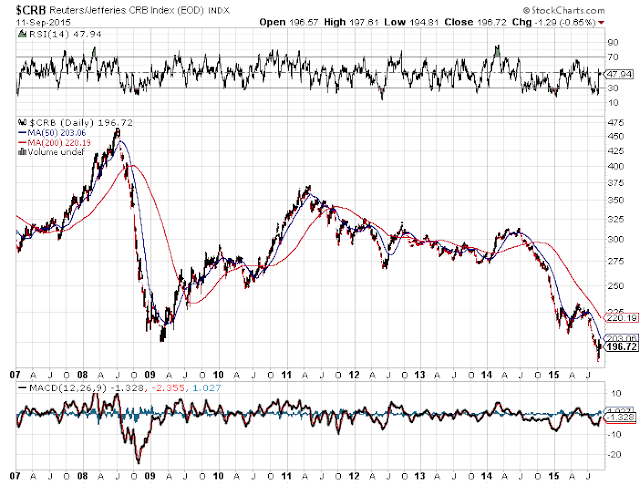Click the 425 price axis label
Viewport: 640px width, 485px height.
(616, 151)
